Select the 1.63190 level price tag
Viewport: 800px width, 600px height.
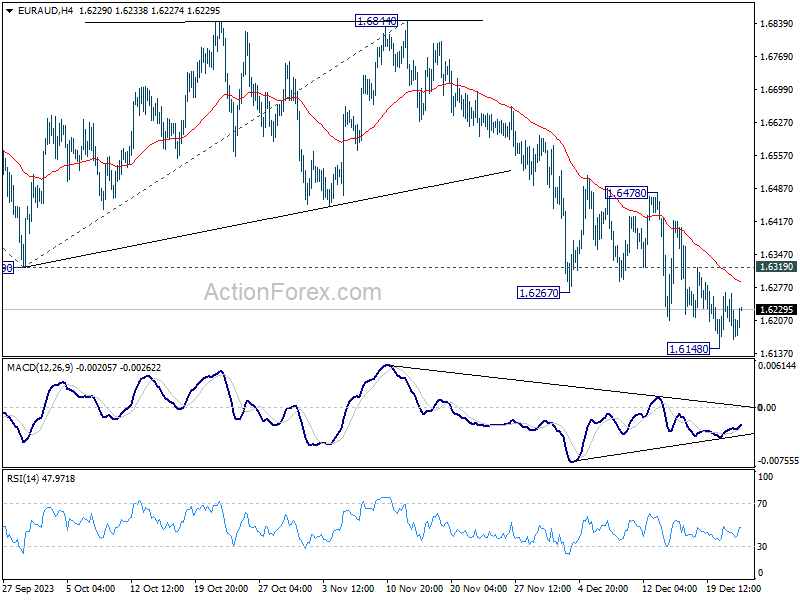[777, 267]
